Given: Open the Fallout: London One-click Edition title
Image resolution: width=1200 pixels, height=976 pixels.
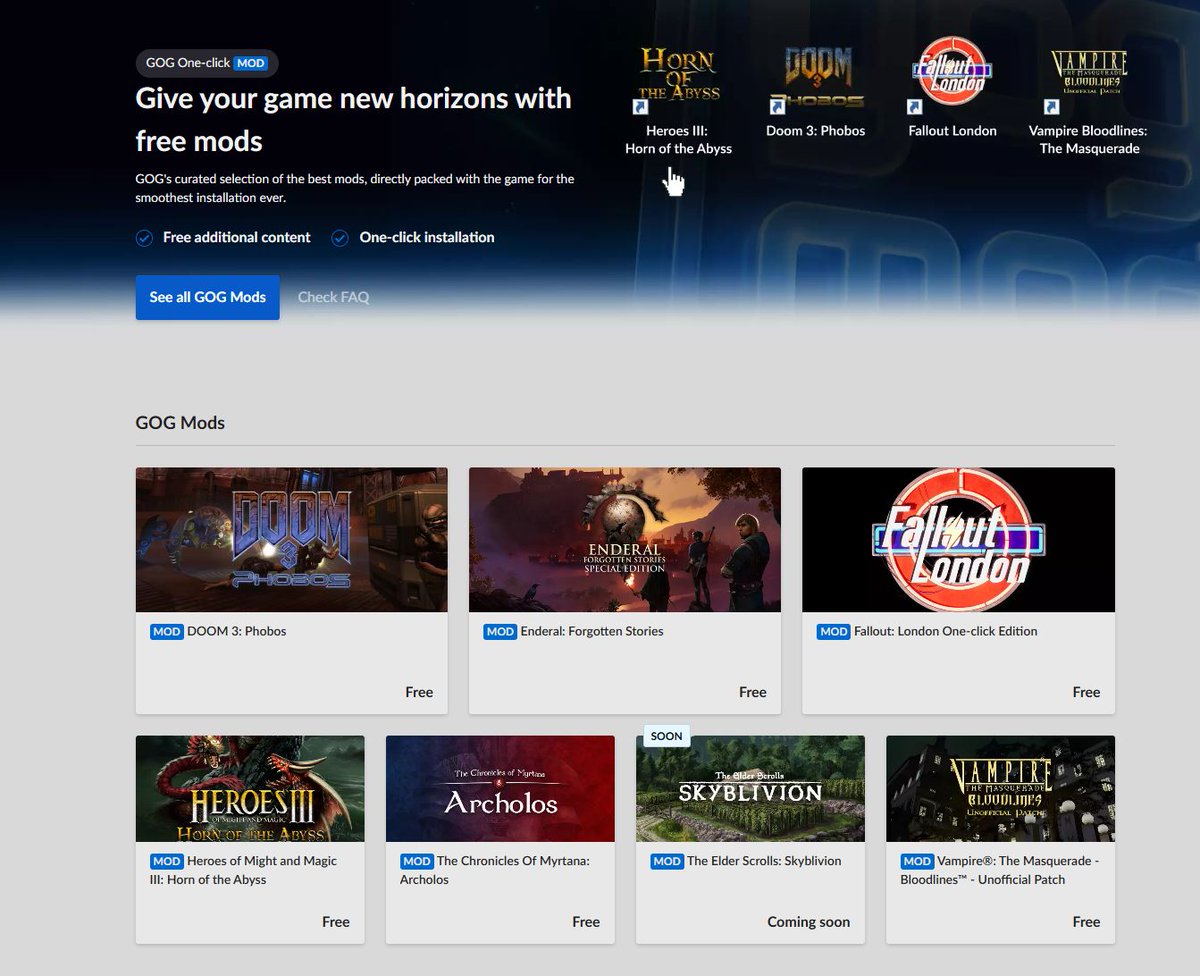Looking at the screenshot, I should pos(946,632).
